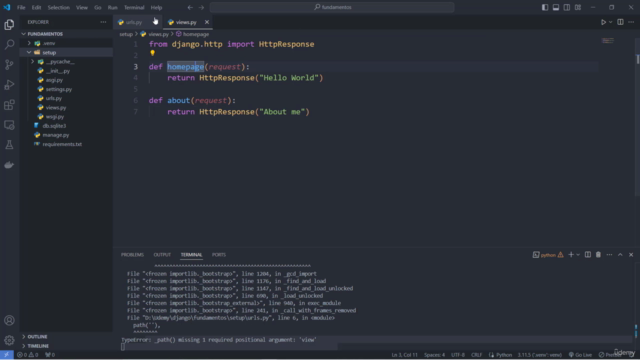640x360 pixels.
Task: Collapse the FUNDAMENTOS root folder
Action: [x=24, y=34]
